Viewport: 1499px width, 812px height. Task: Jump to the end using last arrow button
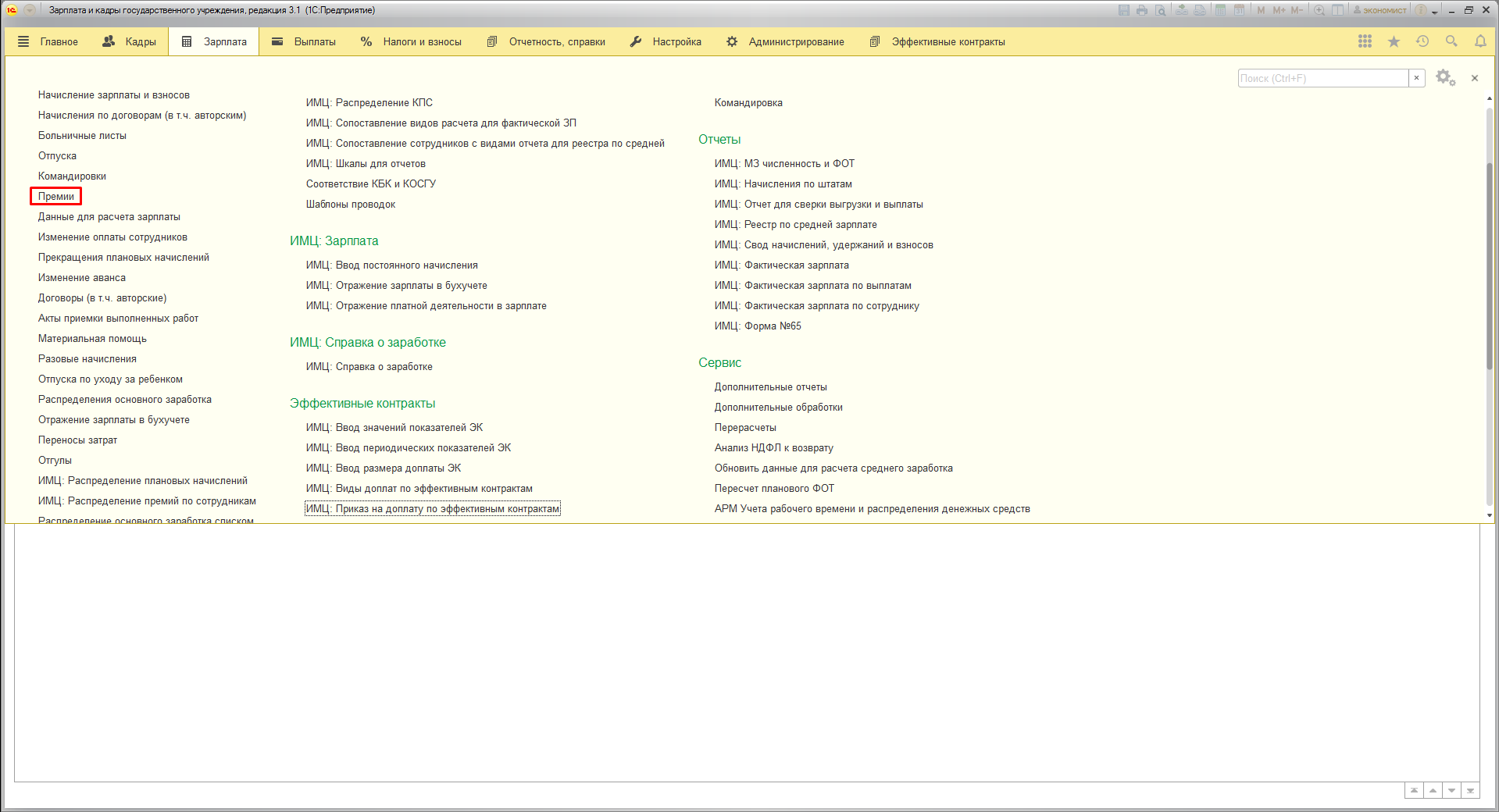click(1470, 790)
